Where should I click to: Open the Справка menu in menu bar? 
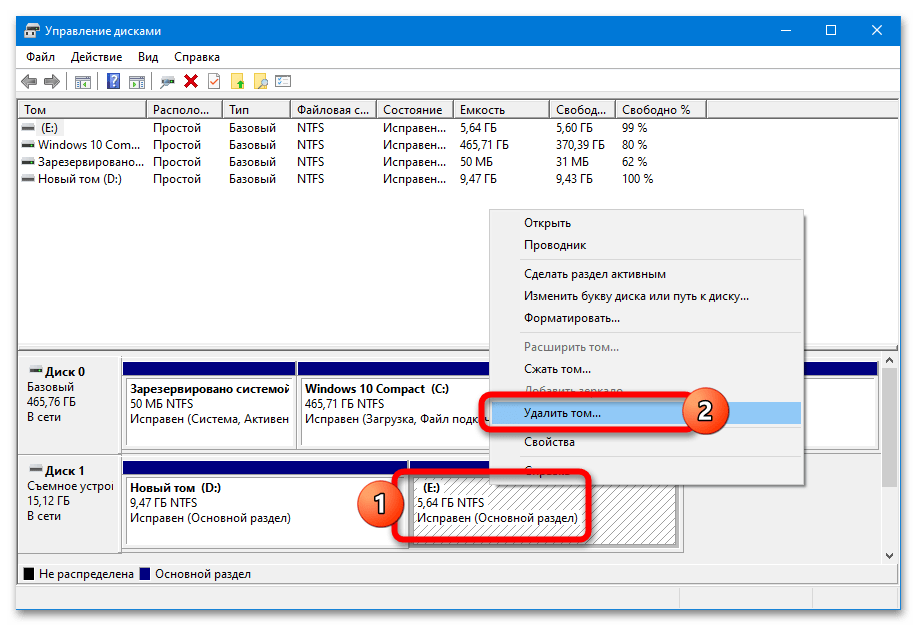click(x=196, y=57)
